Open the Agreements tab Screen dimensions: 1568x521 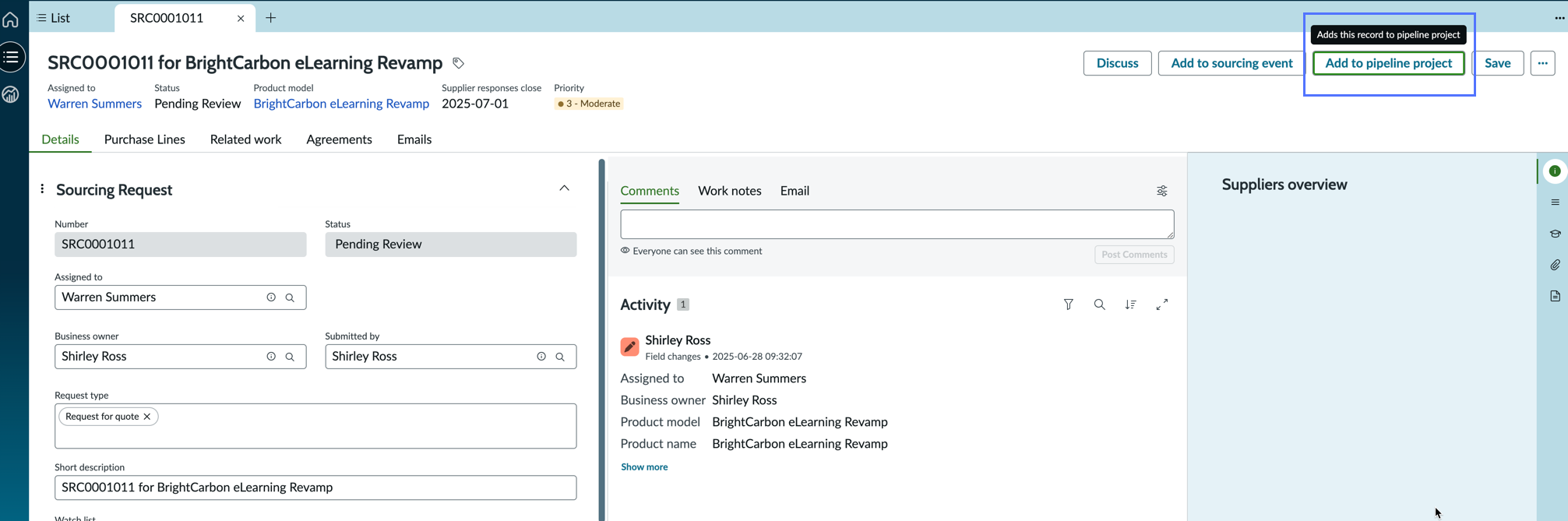tap(339, 139)
